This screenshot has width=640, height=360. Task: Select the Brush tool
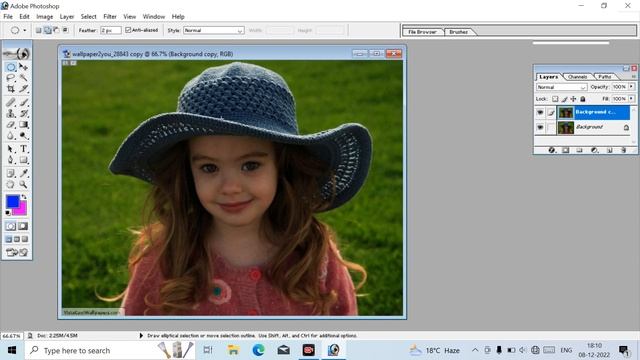pos(23,102)
